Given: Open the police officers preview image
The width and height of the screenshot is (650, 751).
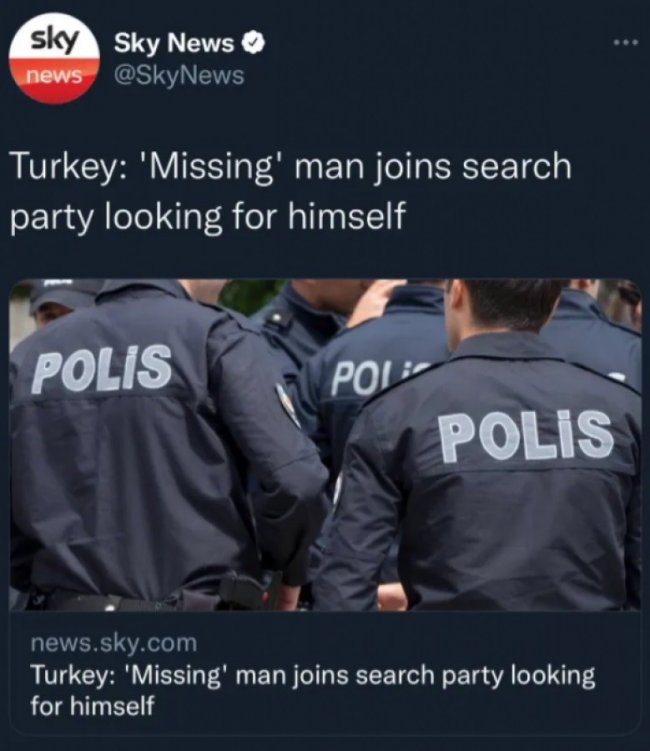Looking at the screenshot, I should (x=325, y=445).
